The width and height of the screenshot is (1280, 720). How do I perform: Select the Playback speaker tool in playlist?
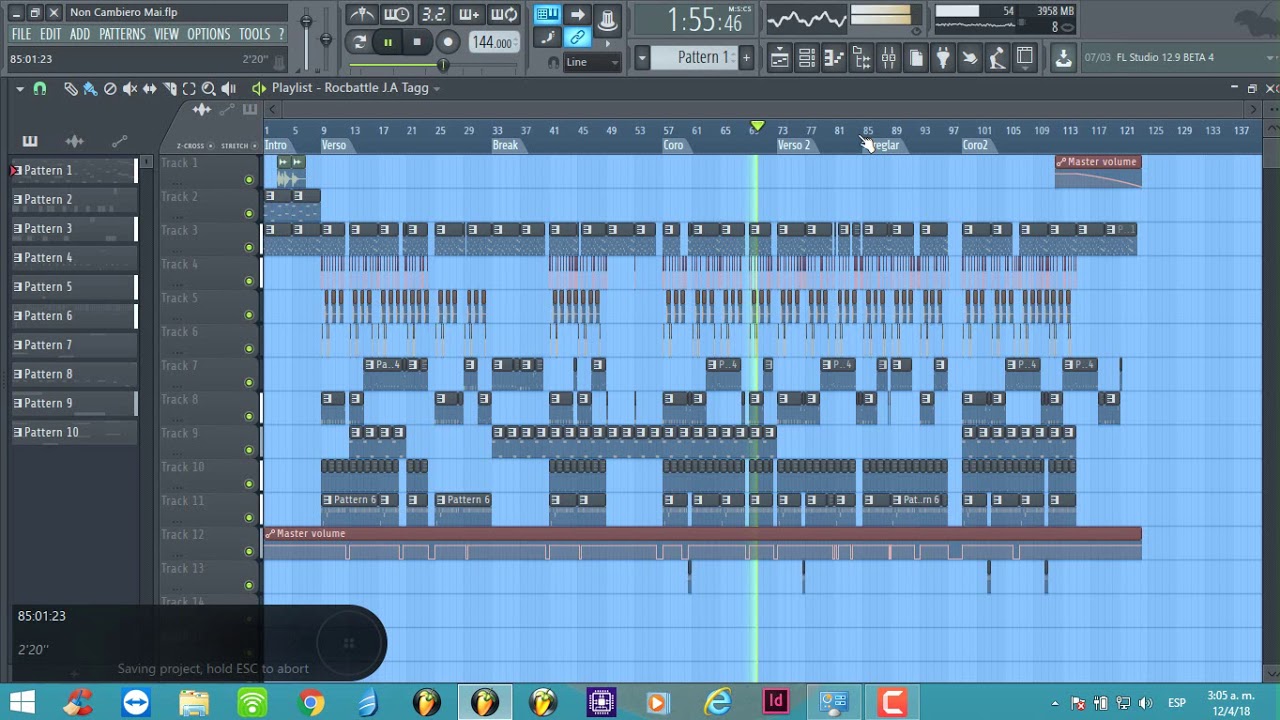(228, 88)
